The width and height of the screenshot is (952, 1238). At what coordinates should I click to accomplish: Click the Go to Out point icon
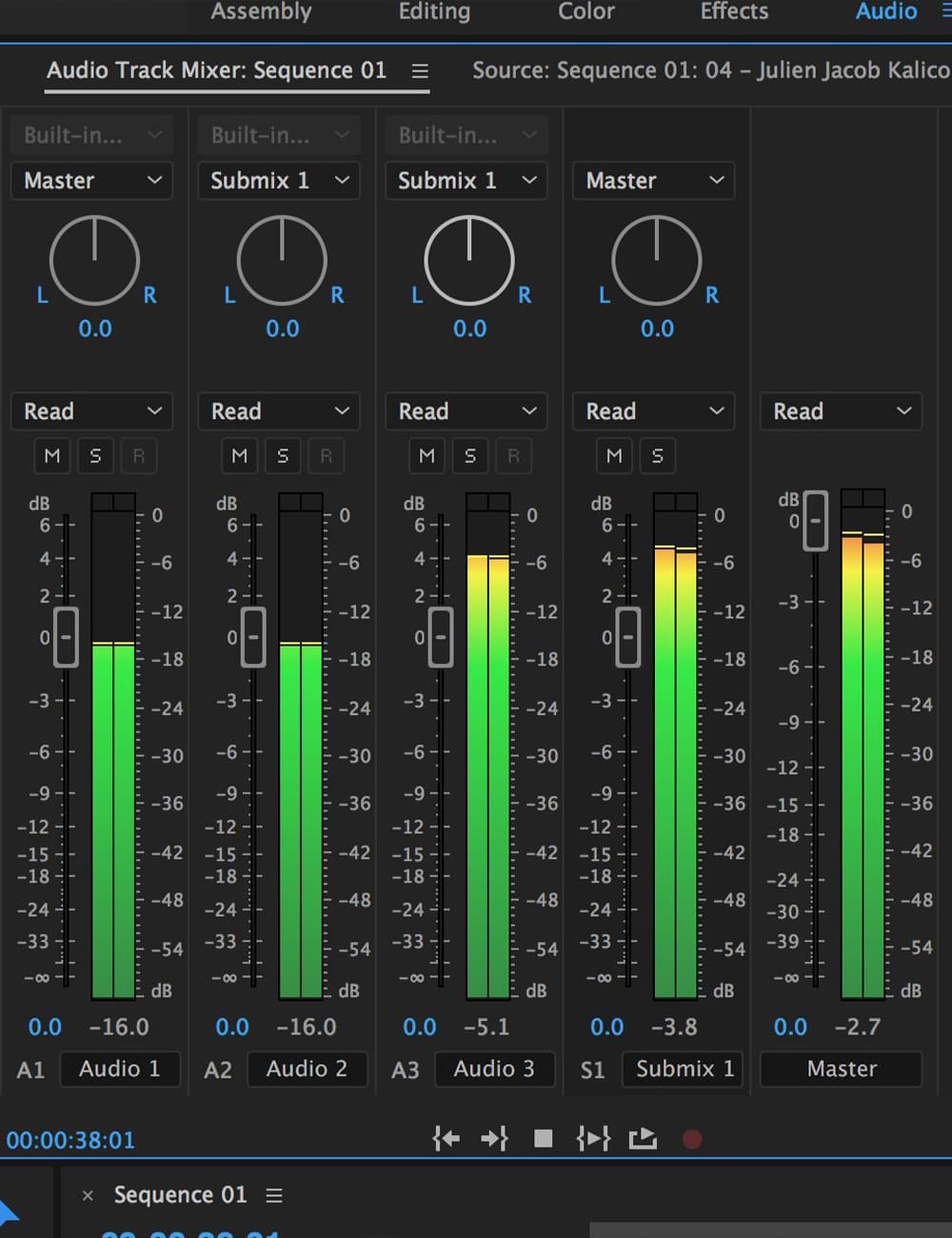click(494, 1138)
